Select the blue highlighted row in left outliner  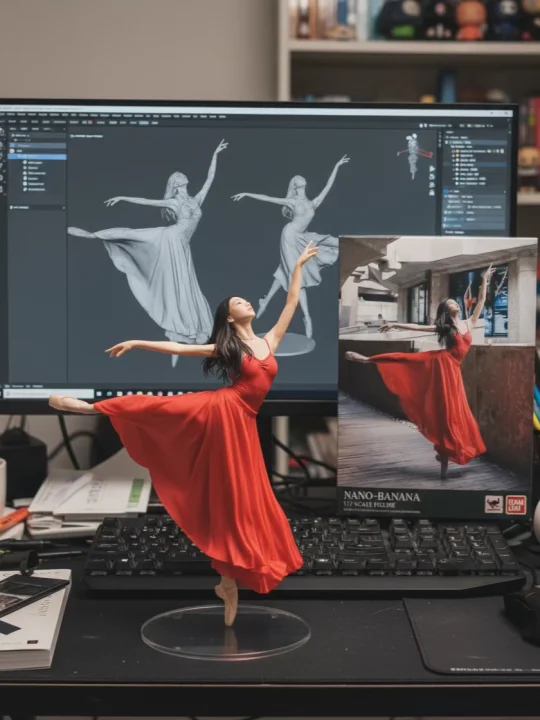[x=37, y=157]
